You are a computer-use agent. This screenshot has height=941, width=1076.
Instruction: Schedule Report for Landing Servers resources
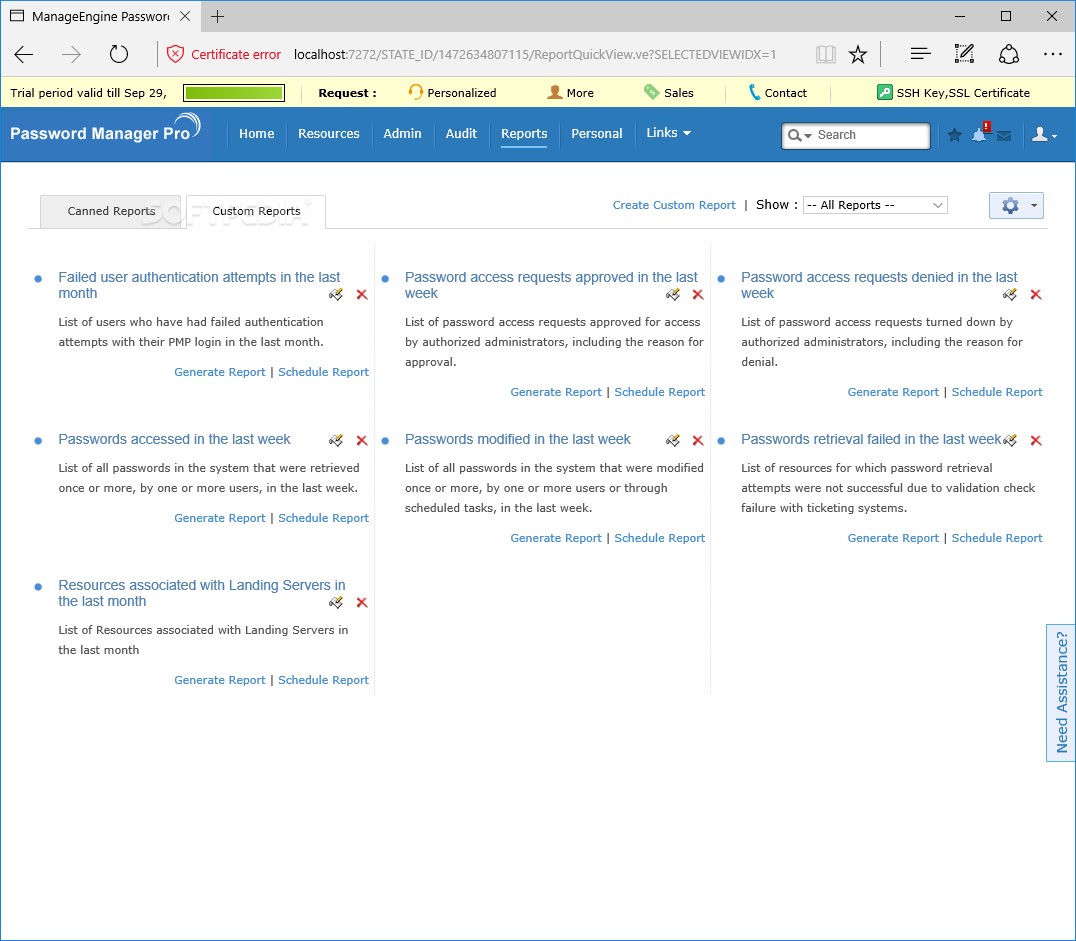point(323,680)
